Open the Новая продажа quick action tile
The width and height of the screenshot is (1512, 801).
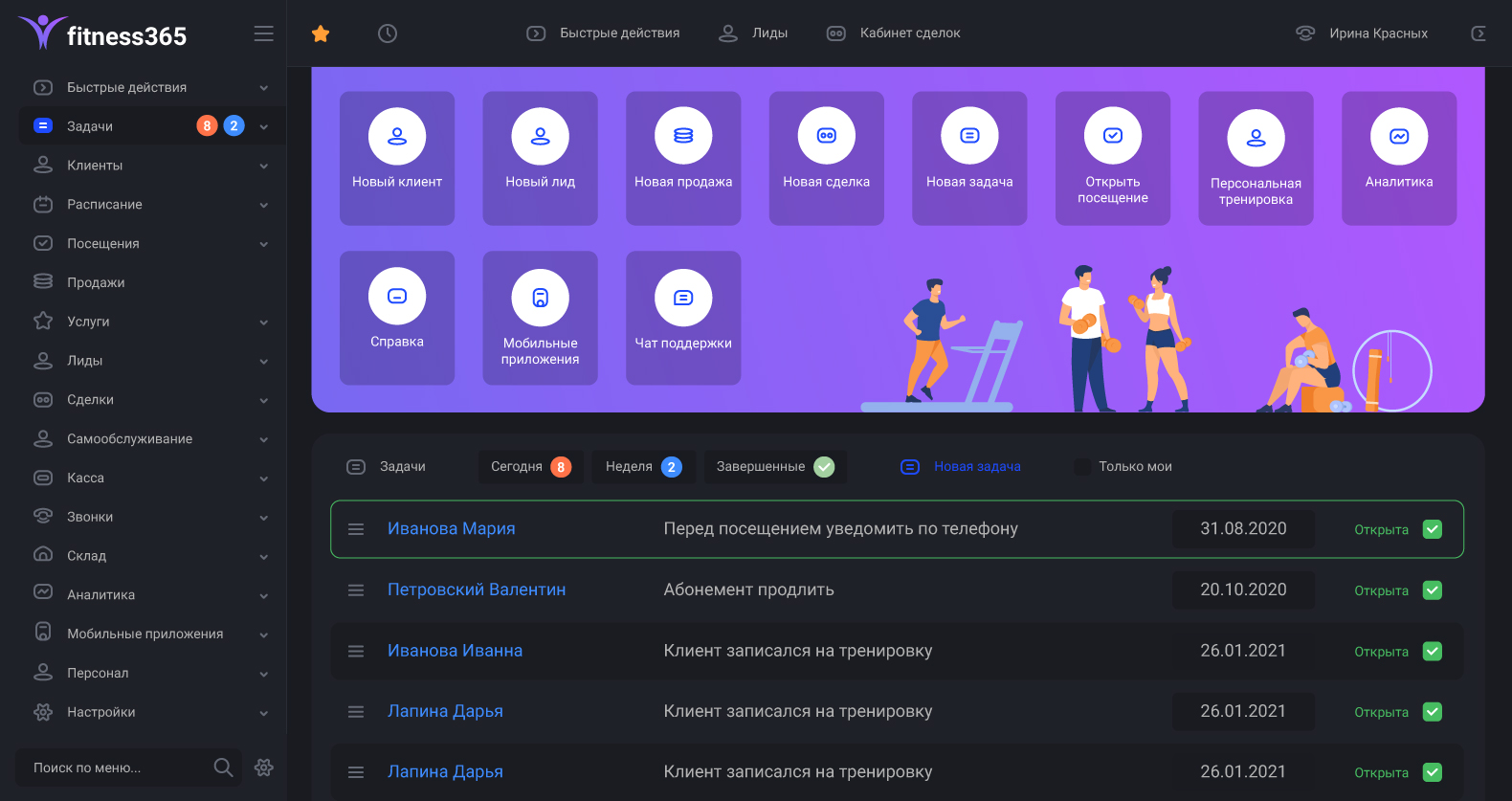click(x=683, y=159)
